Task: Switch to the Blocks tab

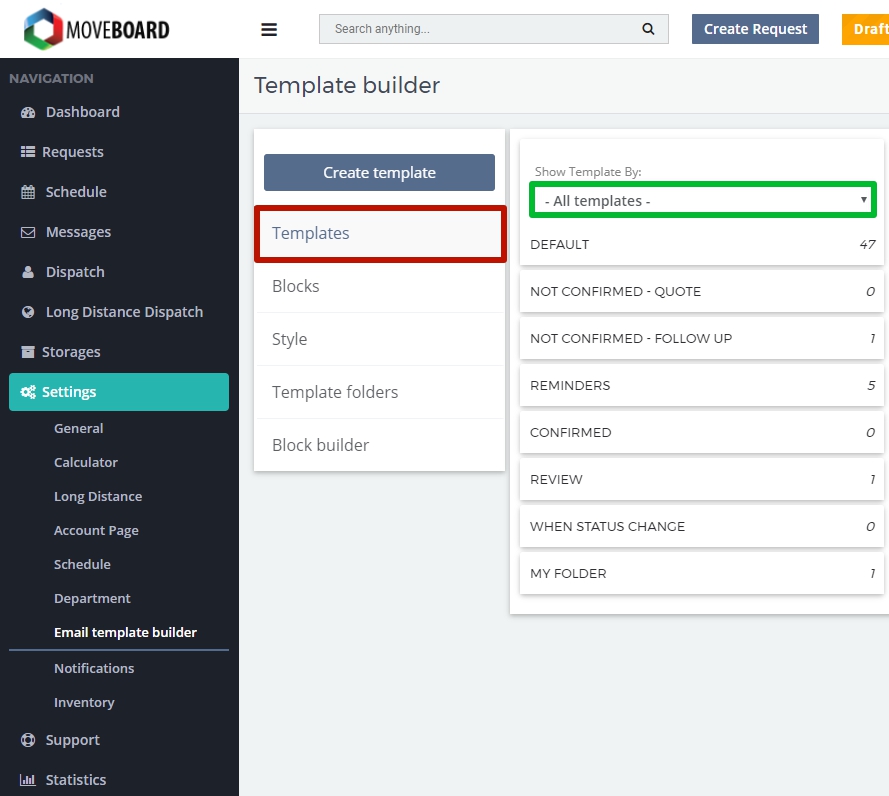Action: (x=380, y=286)
